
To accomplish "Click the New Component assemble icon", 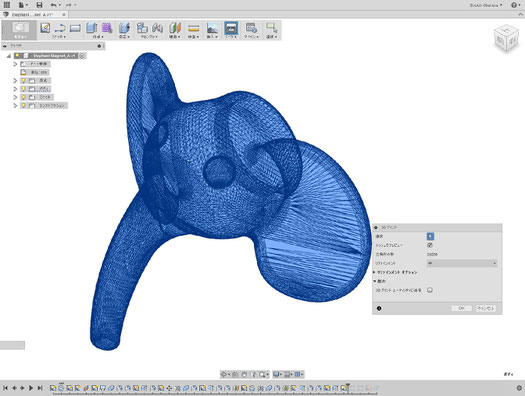I will (142, 28).
